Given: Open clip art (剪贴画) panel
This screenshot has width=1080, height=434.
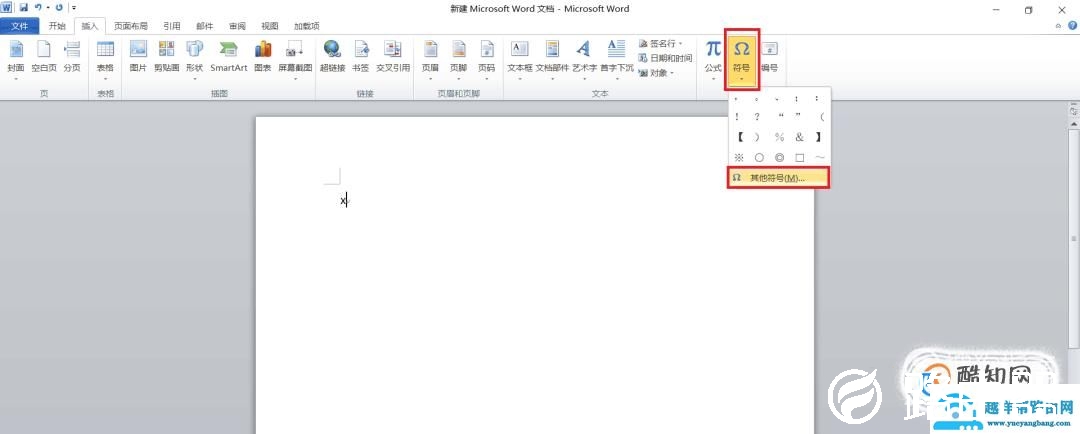Looking at the screenshot, I should pyautogui.click(x=167, y=58).
